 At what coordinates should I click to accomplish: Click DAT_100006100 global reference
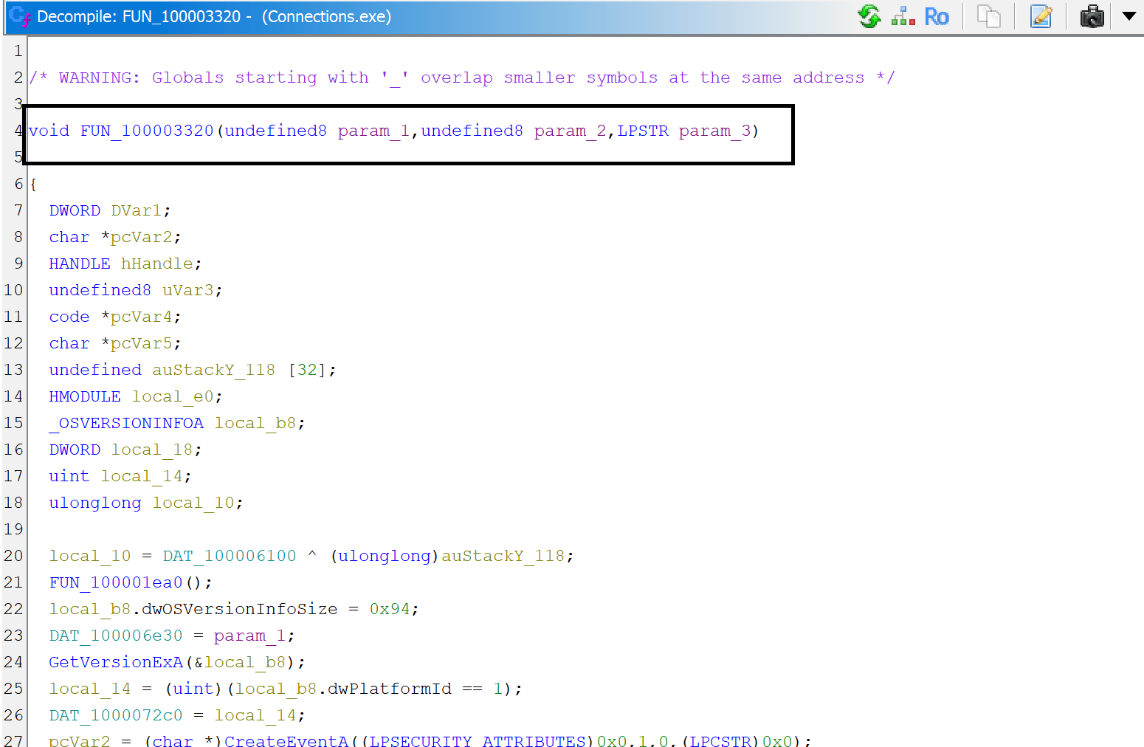click(229, 556)
